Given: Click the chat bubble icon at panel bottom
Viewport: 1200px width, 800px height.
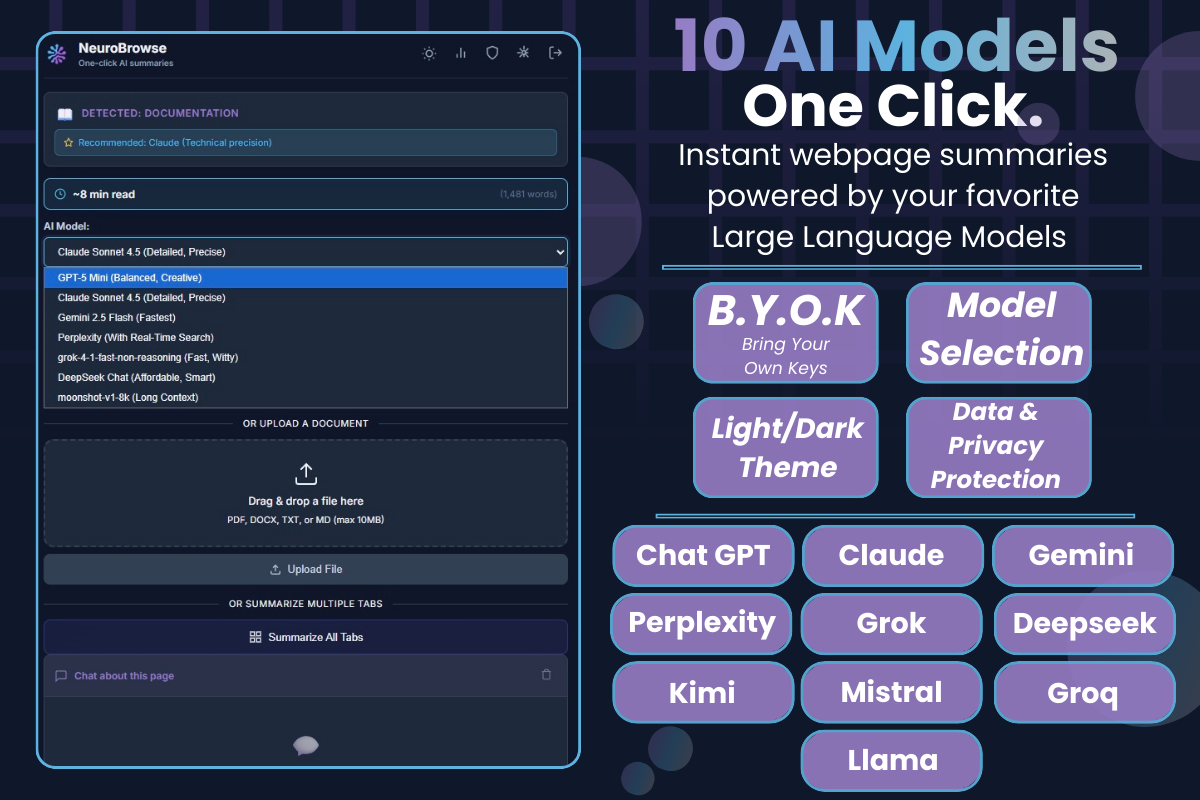Looking at the screenshot, I should pyautogui.click(x=305, y=745).
